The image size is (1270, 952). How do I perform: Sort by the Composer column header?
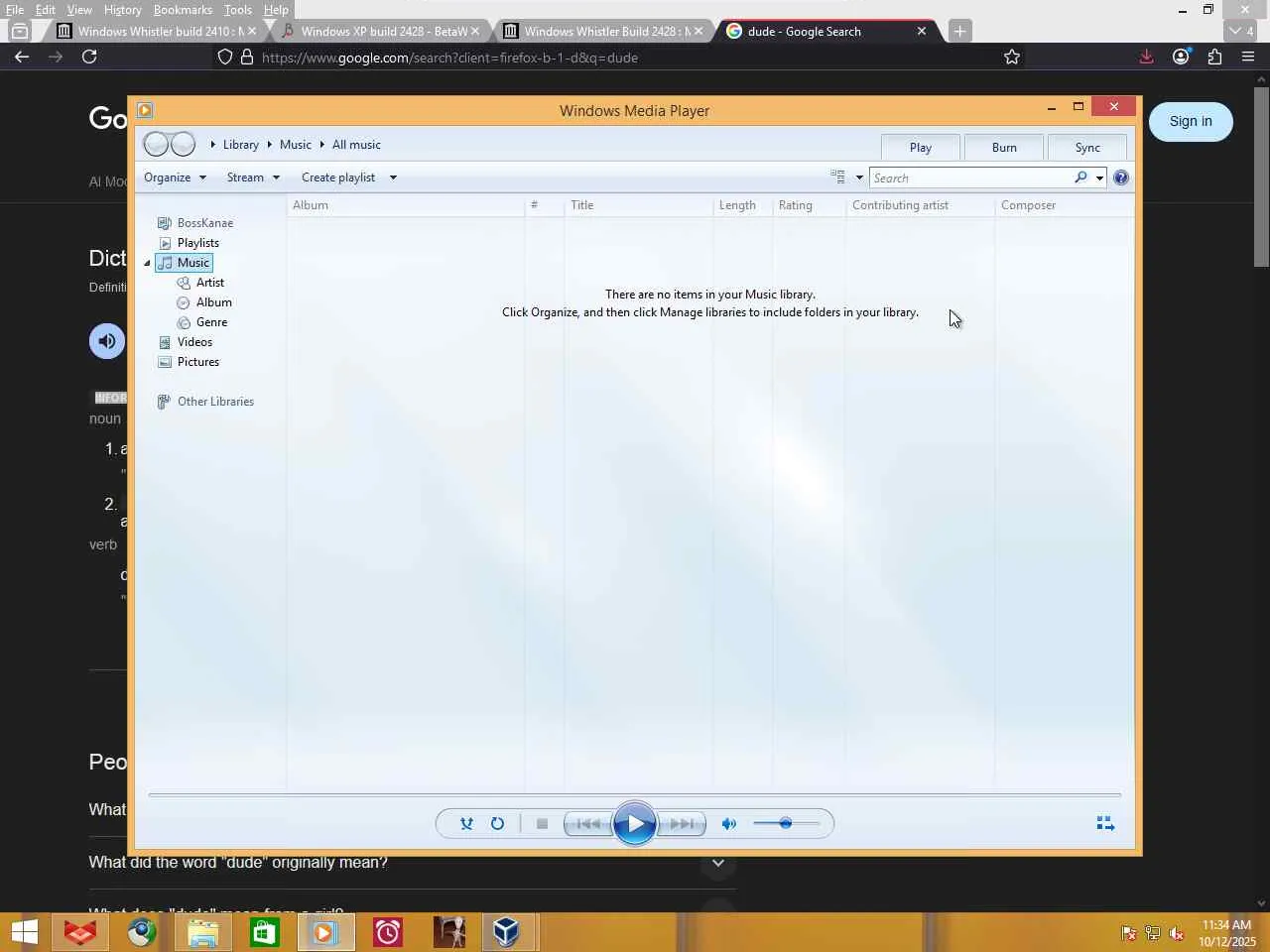[1064, 205]
